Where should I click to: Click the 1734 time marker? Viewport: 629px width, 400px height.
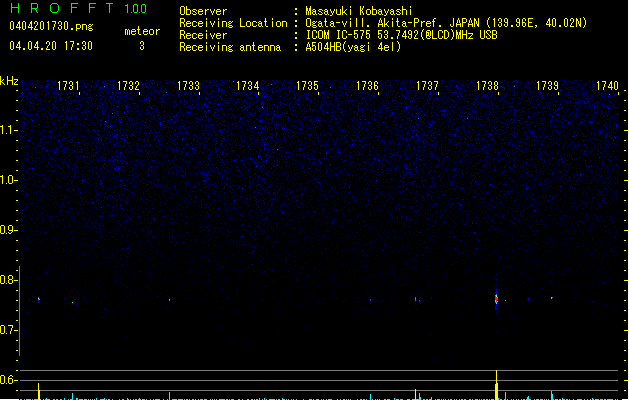(248, 85)
